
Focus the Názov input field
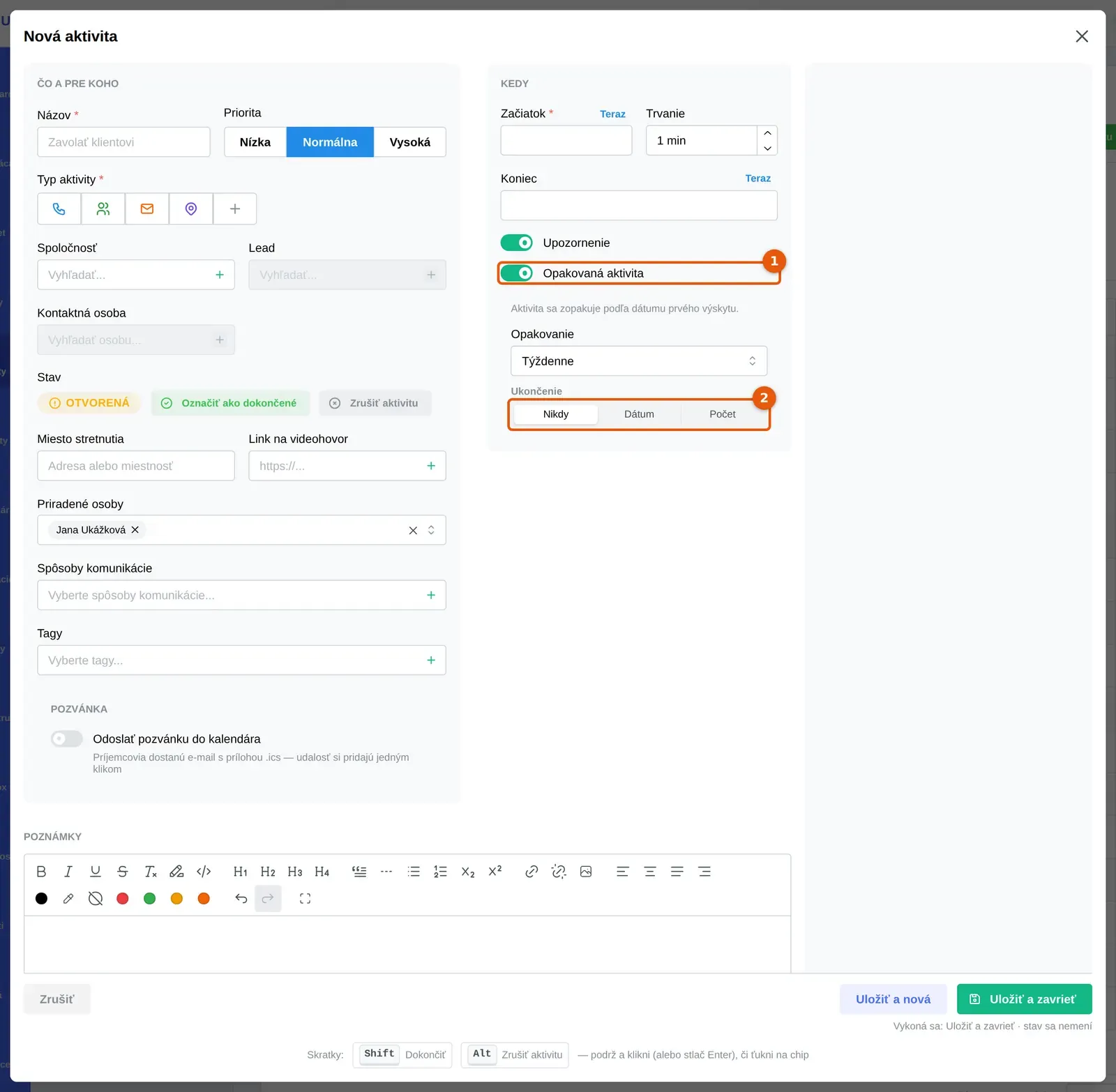(x=123, y=142)
